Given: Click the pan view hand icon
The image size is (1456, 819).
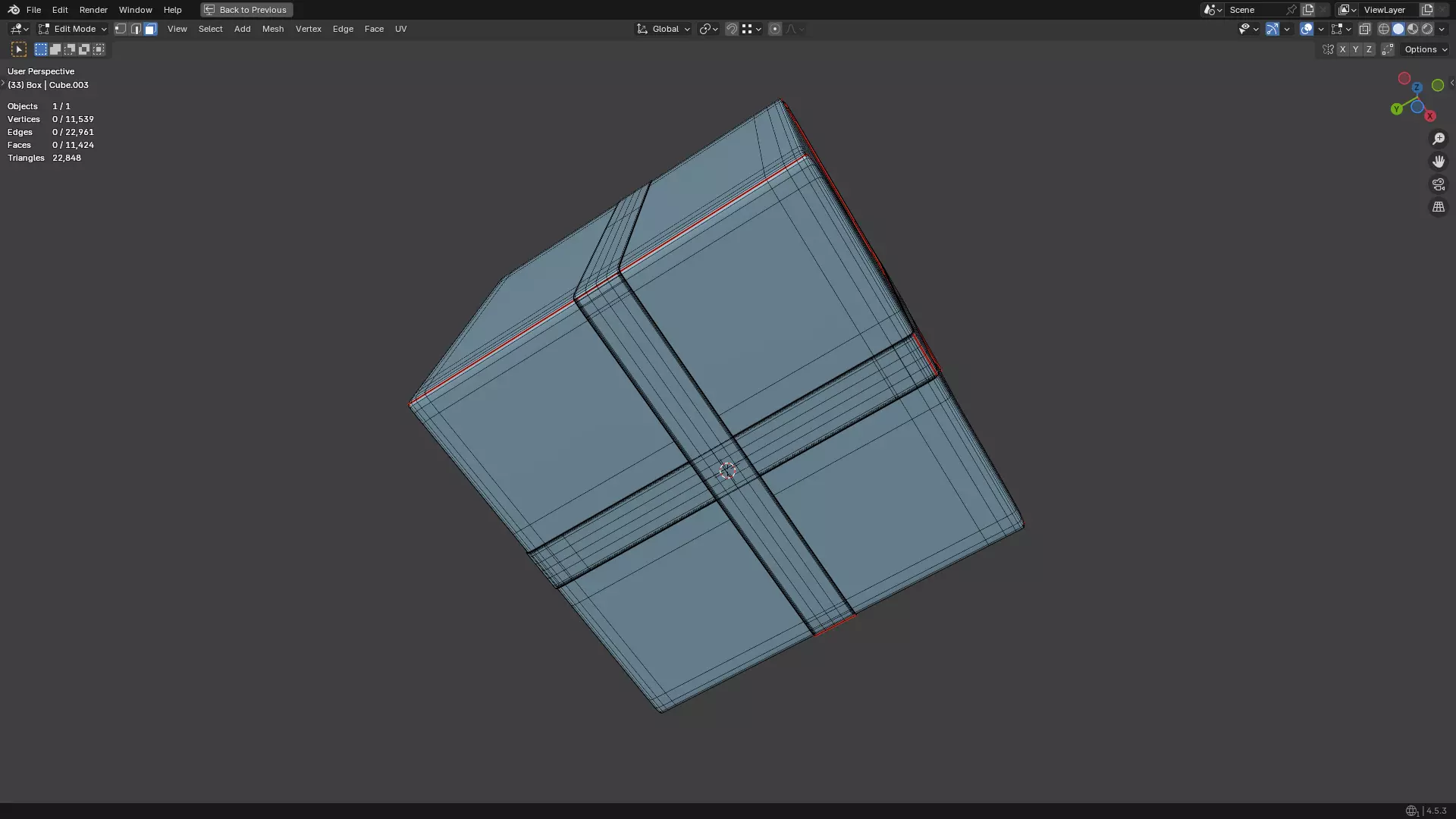Looking at the screenshot, I should pos(1438,162).
